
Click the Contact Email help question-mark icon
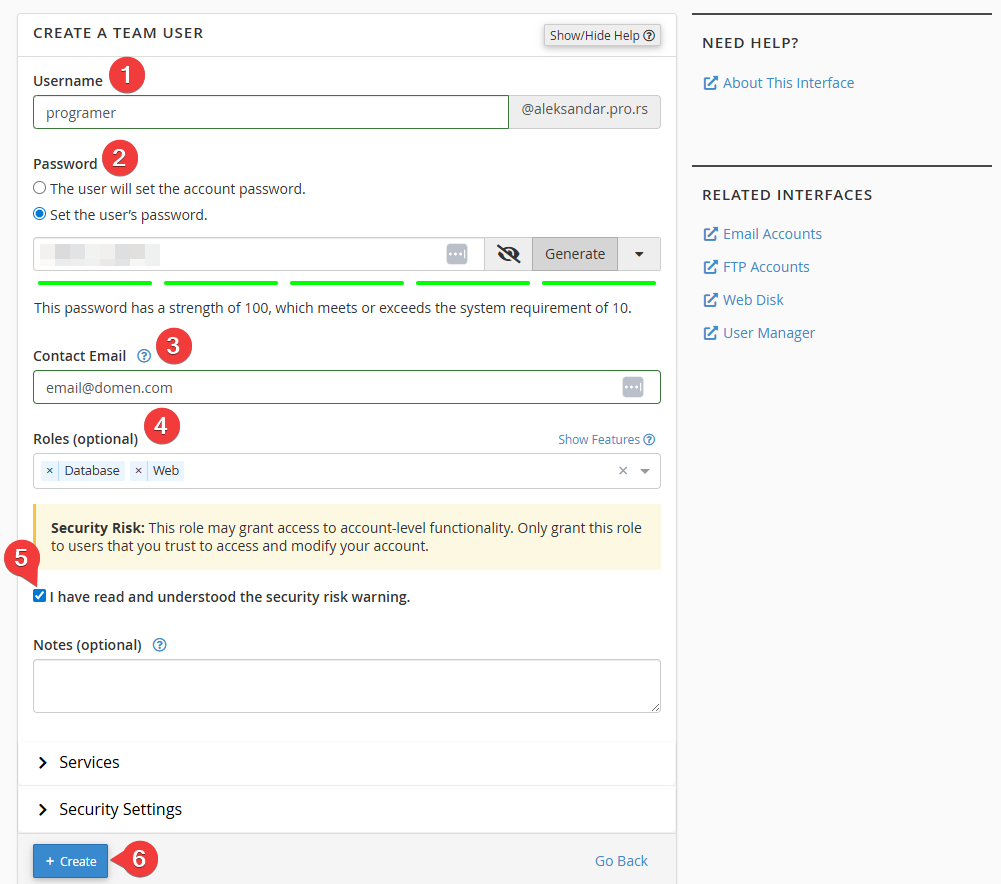[144, 356]
